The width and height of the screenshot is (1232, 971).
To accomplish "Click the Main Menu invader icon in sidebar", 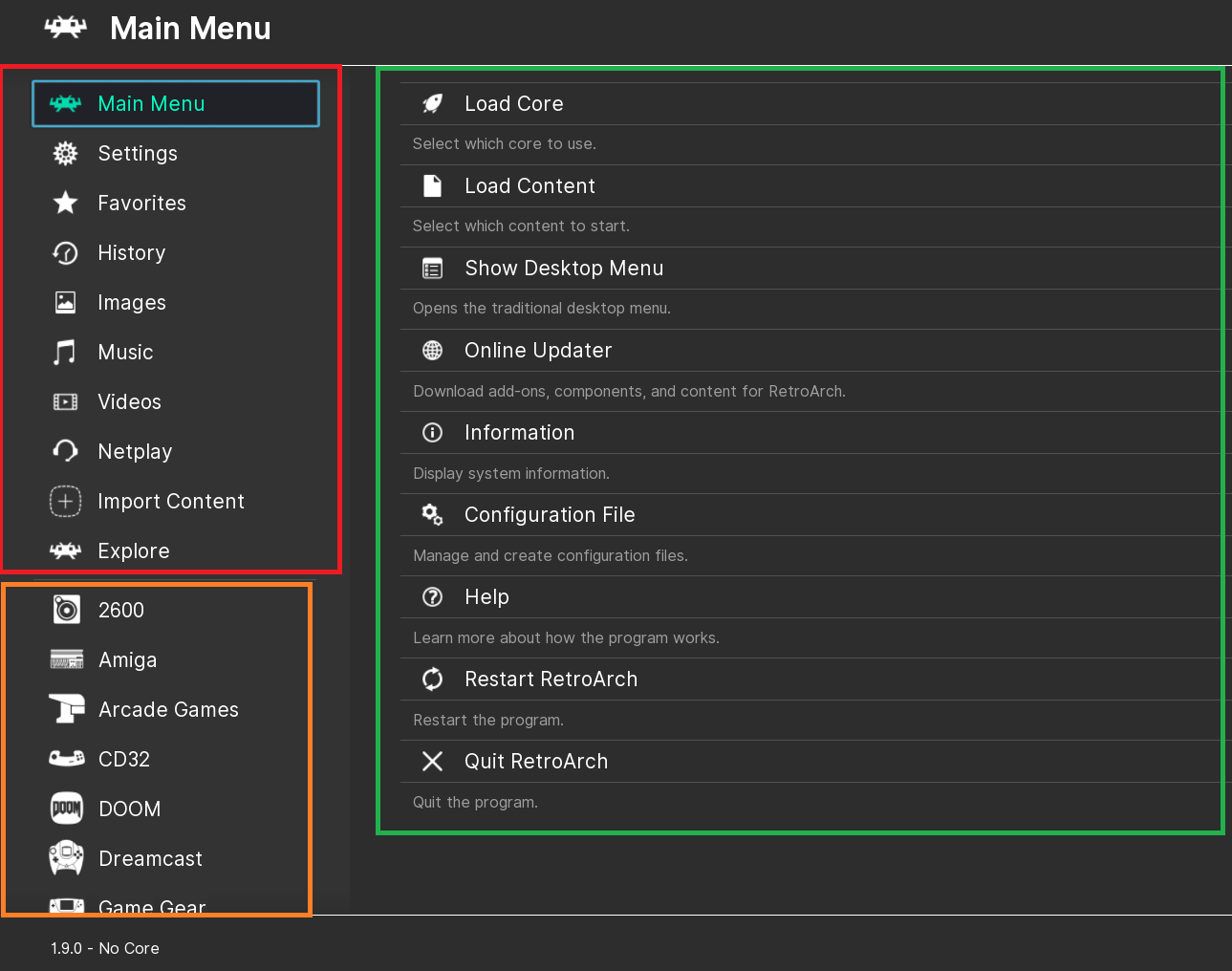I will 65,103.
